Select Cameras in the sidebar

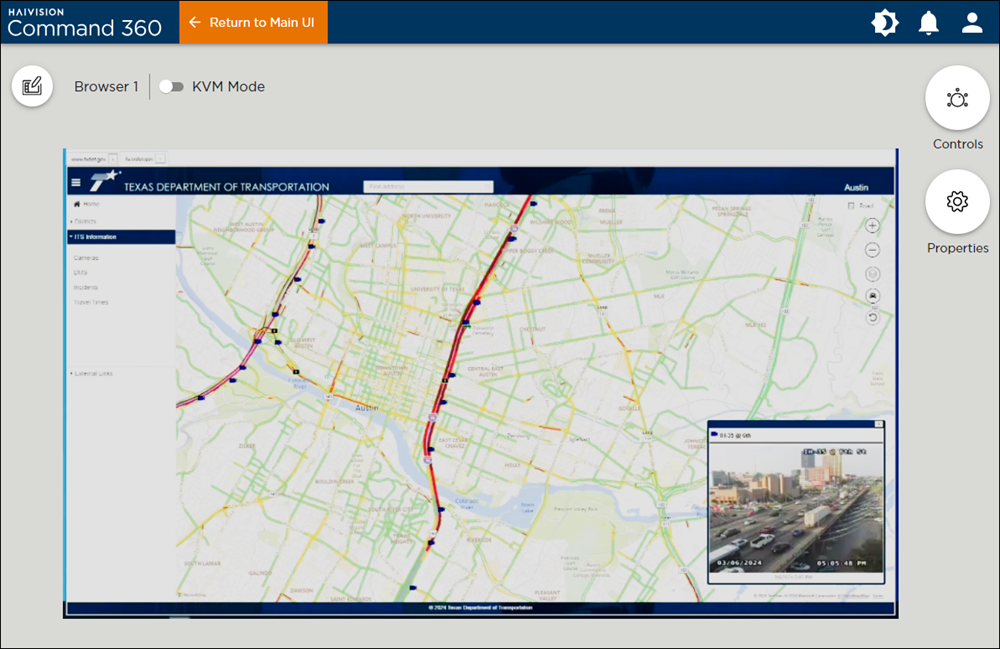pos(86,258)
